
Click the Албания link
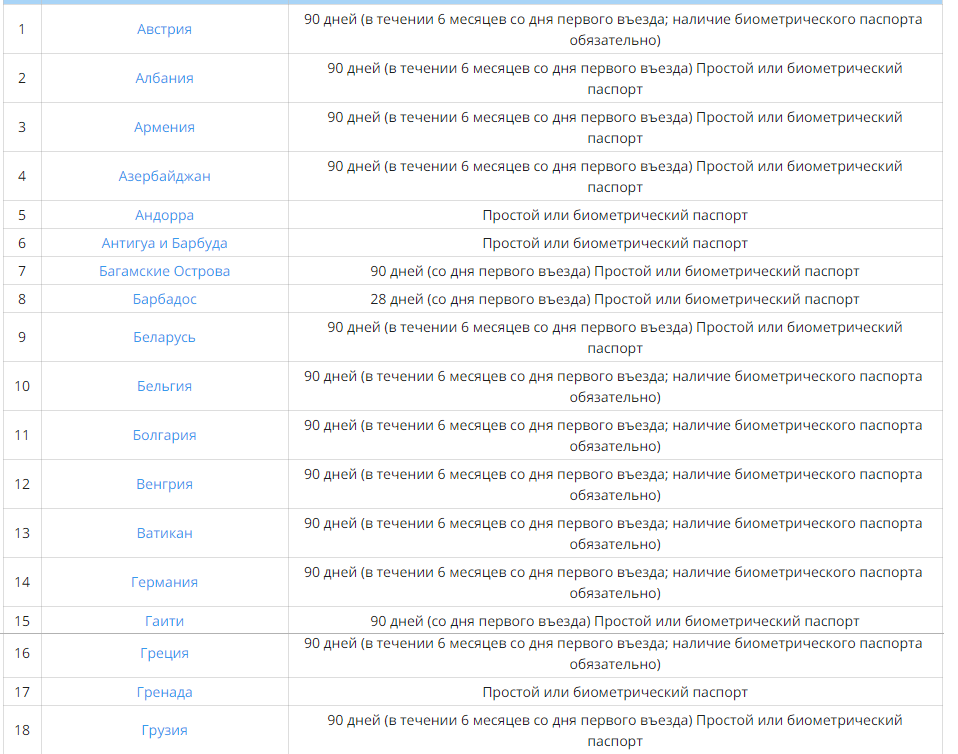164,78
